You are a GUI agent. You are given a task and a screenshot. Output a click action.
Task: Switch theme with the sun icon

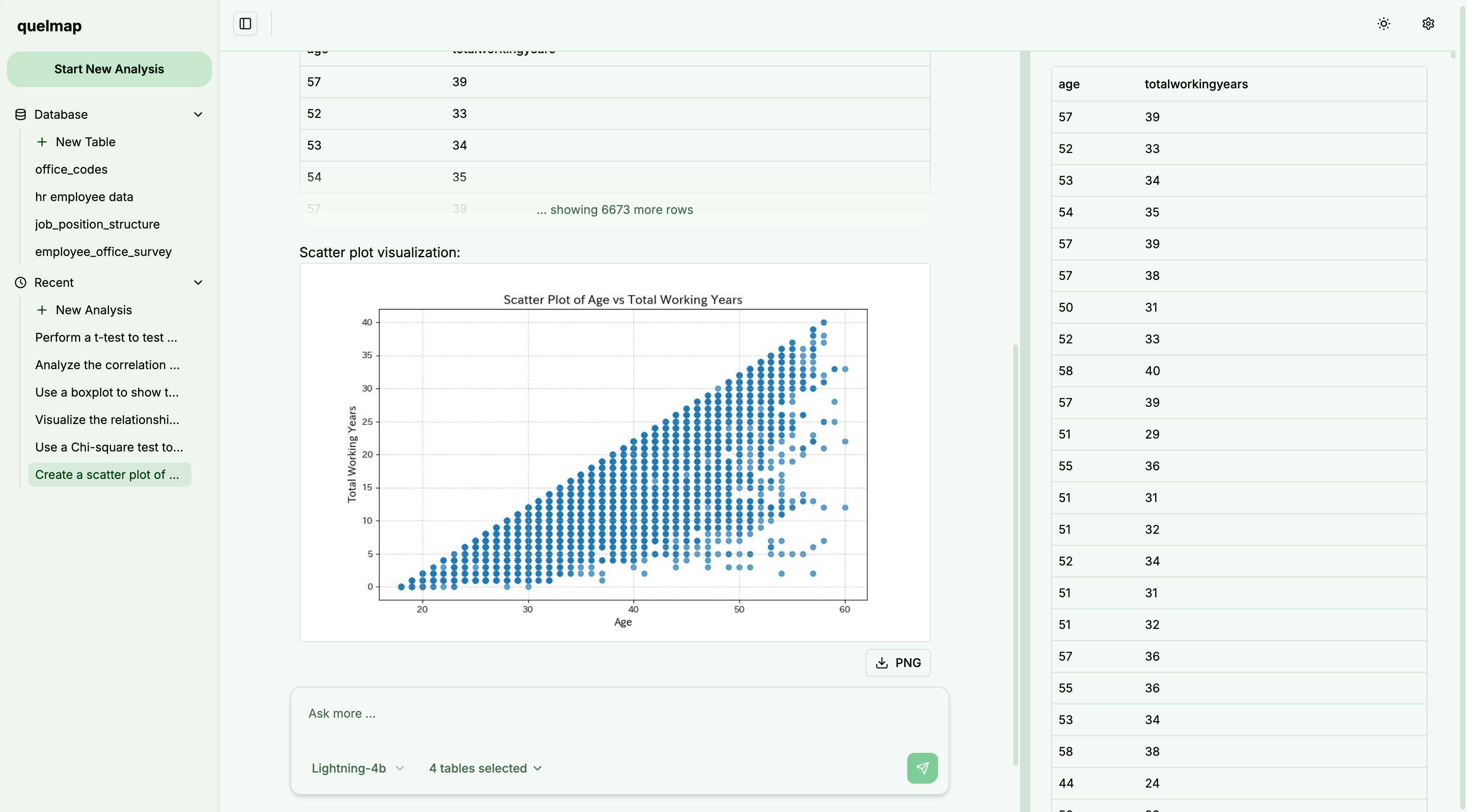(1383, 24)
